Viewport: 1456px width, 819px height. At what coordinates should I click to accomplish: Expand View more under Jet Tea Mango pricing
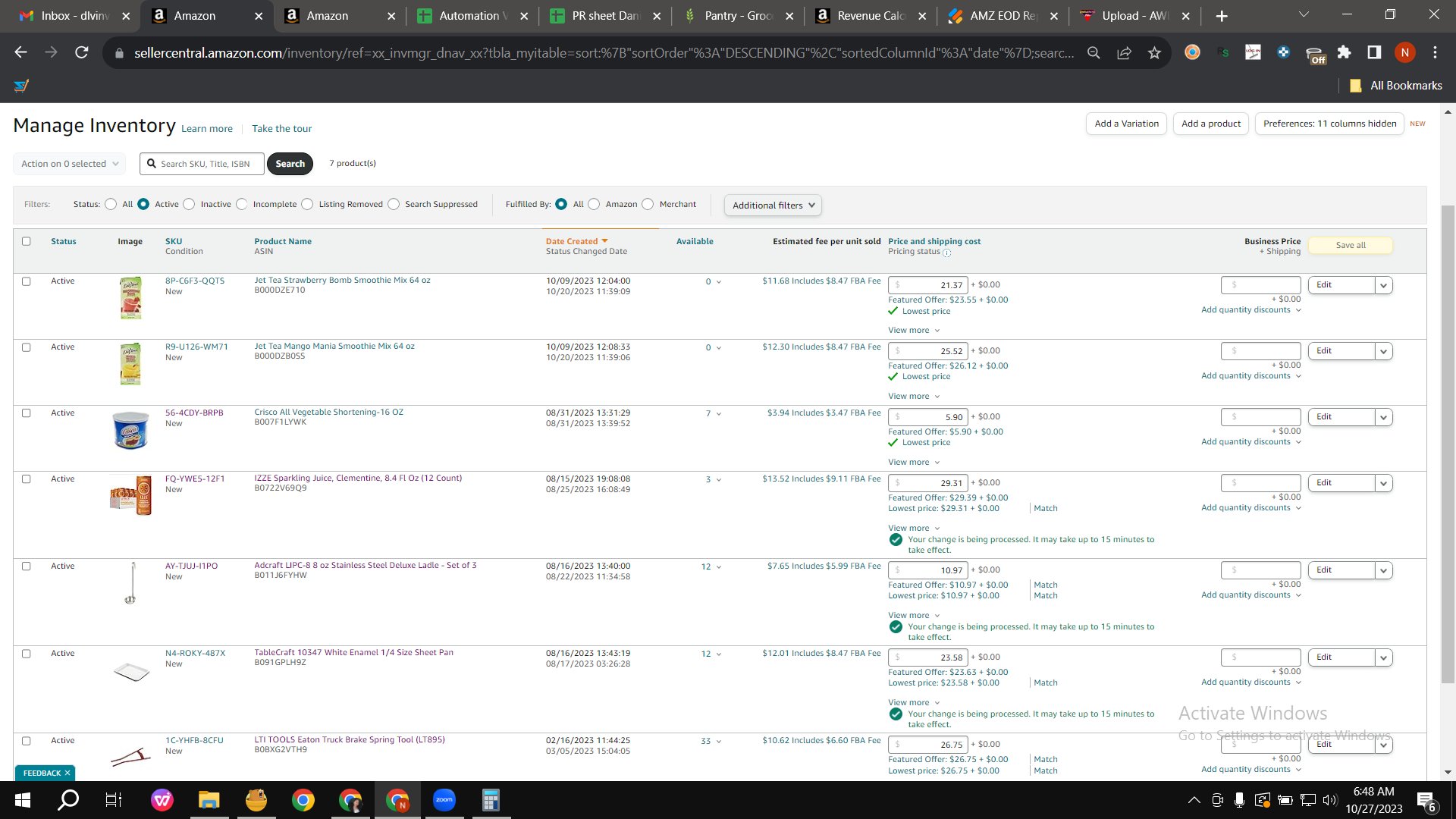click(914, 396)
